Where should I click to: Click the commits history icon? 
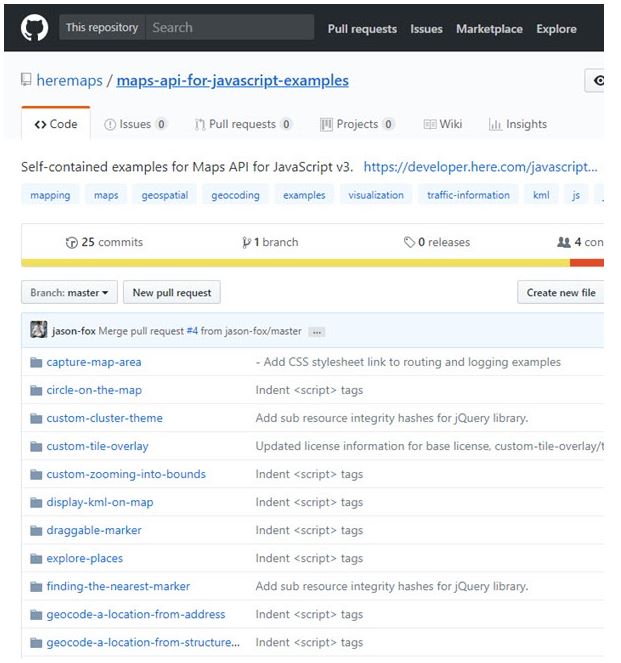[71, 242]
